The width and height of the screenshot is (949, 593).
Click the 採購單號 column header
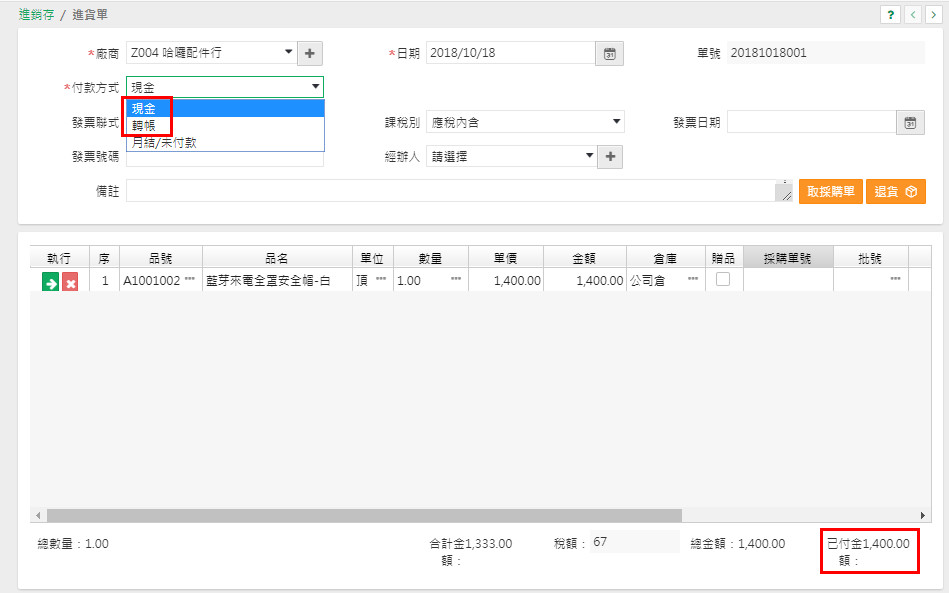[x=788, y=258]
